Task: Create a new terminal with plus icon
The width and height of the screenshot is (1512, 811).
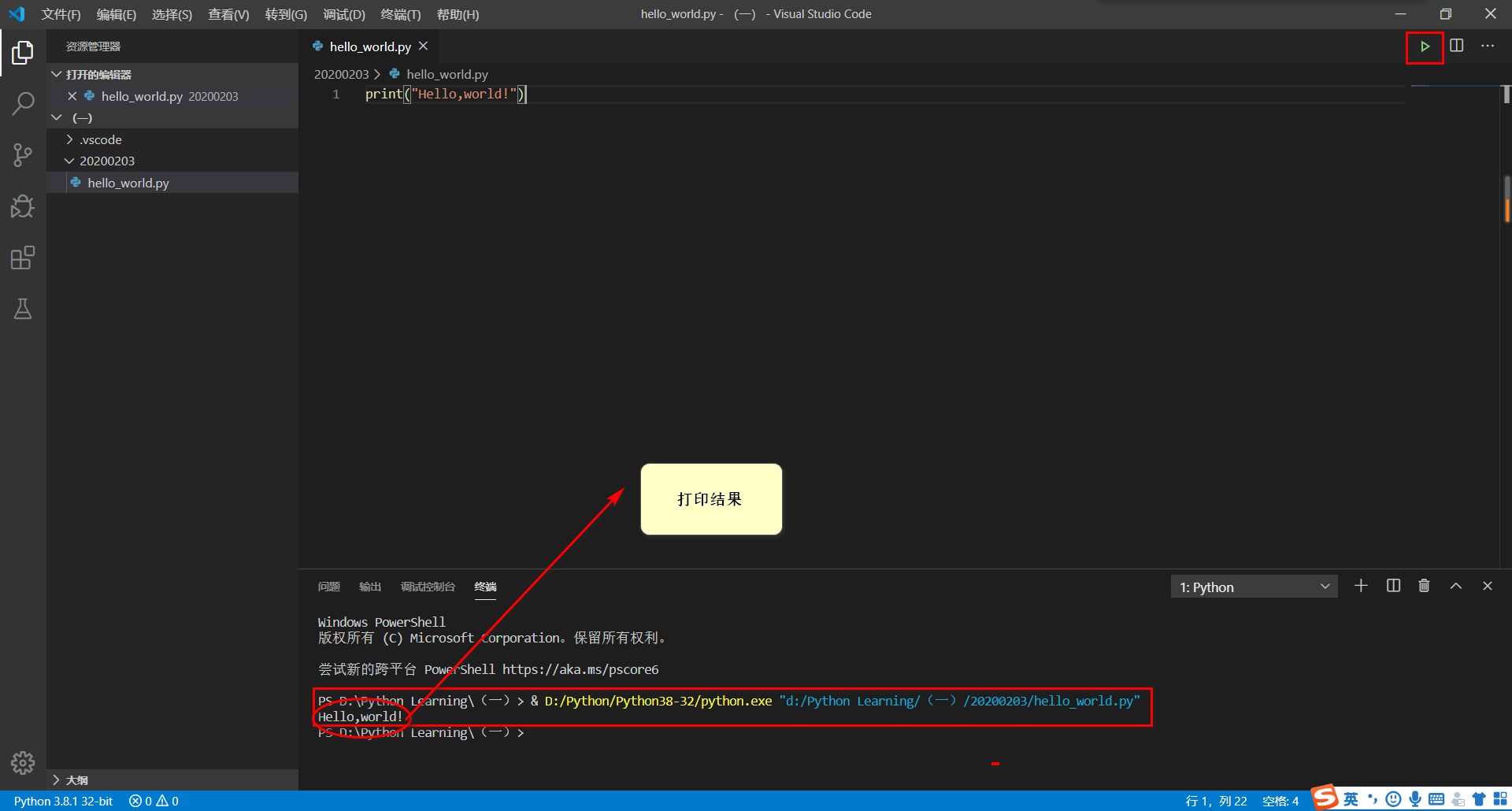Action: [x=1361, y=586]
